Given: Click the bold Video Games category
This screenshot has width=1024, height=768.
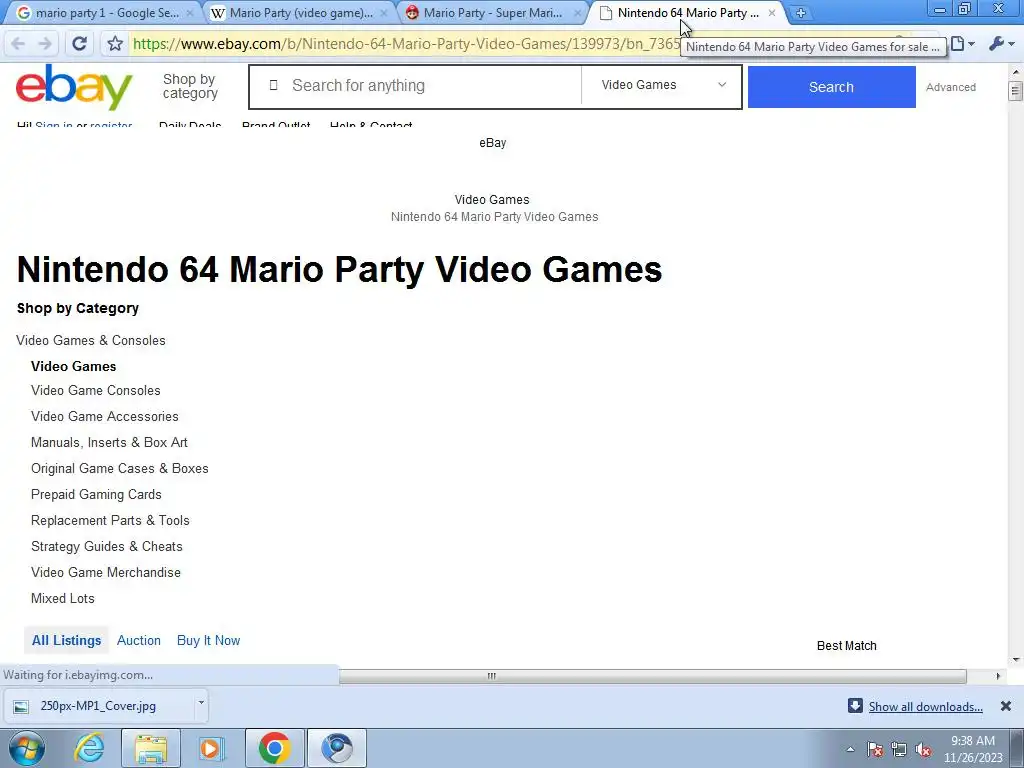Looking at the screenshot, I should 73,366.
